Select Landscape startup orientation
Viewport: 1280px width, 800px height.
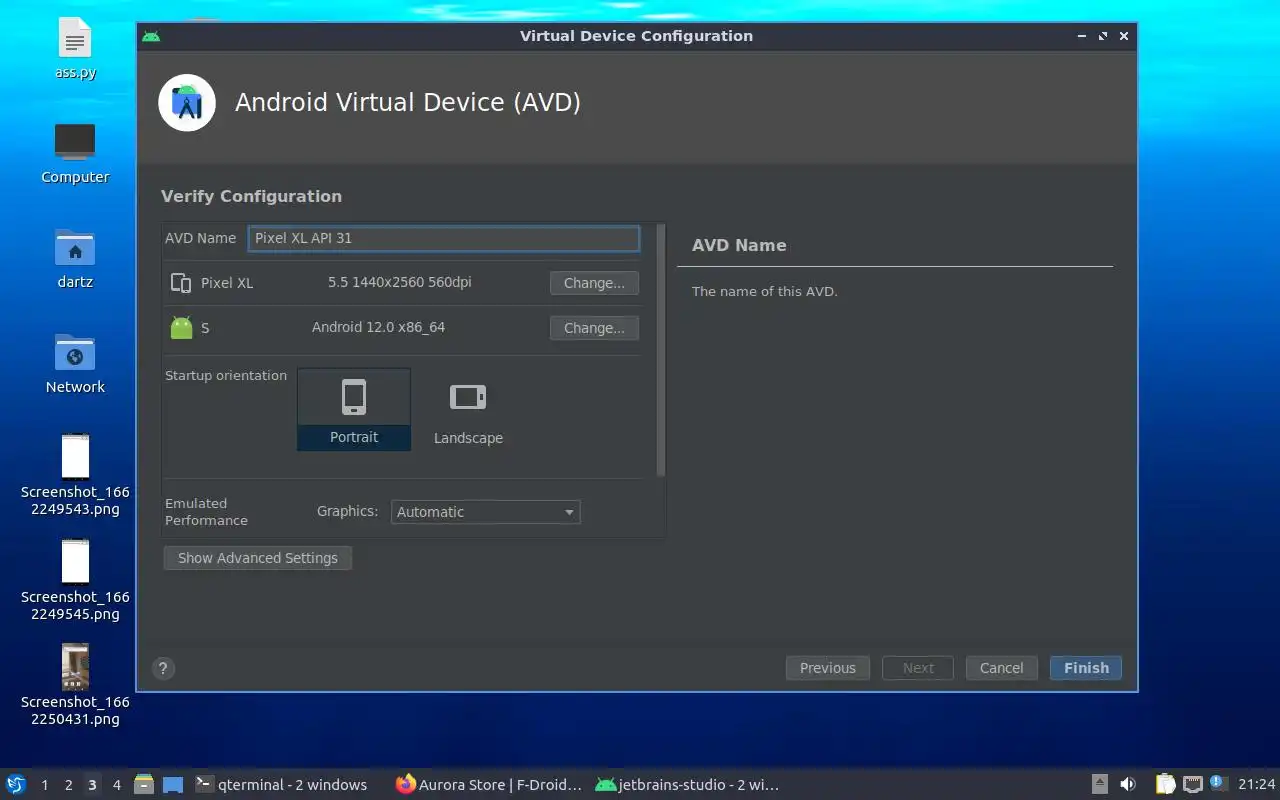pos(468,409)
